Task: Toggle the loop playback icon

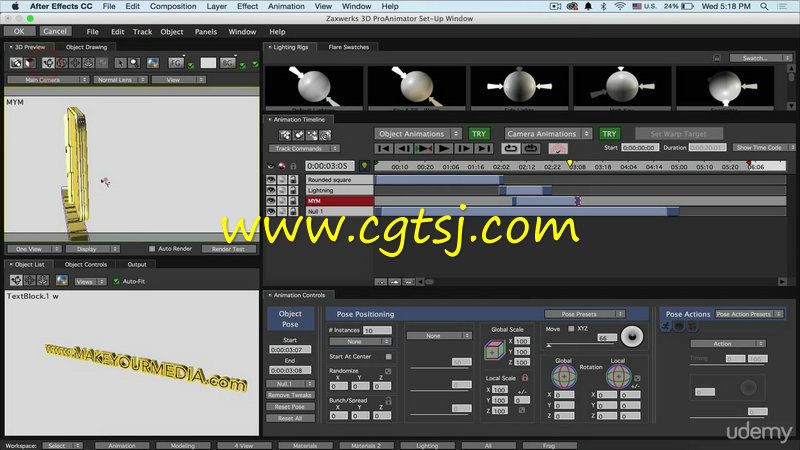Action: pyautogui.click(x=510, y=148)
